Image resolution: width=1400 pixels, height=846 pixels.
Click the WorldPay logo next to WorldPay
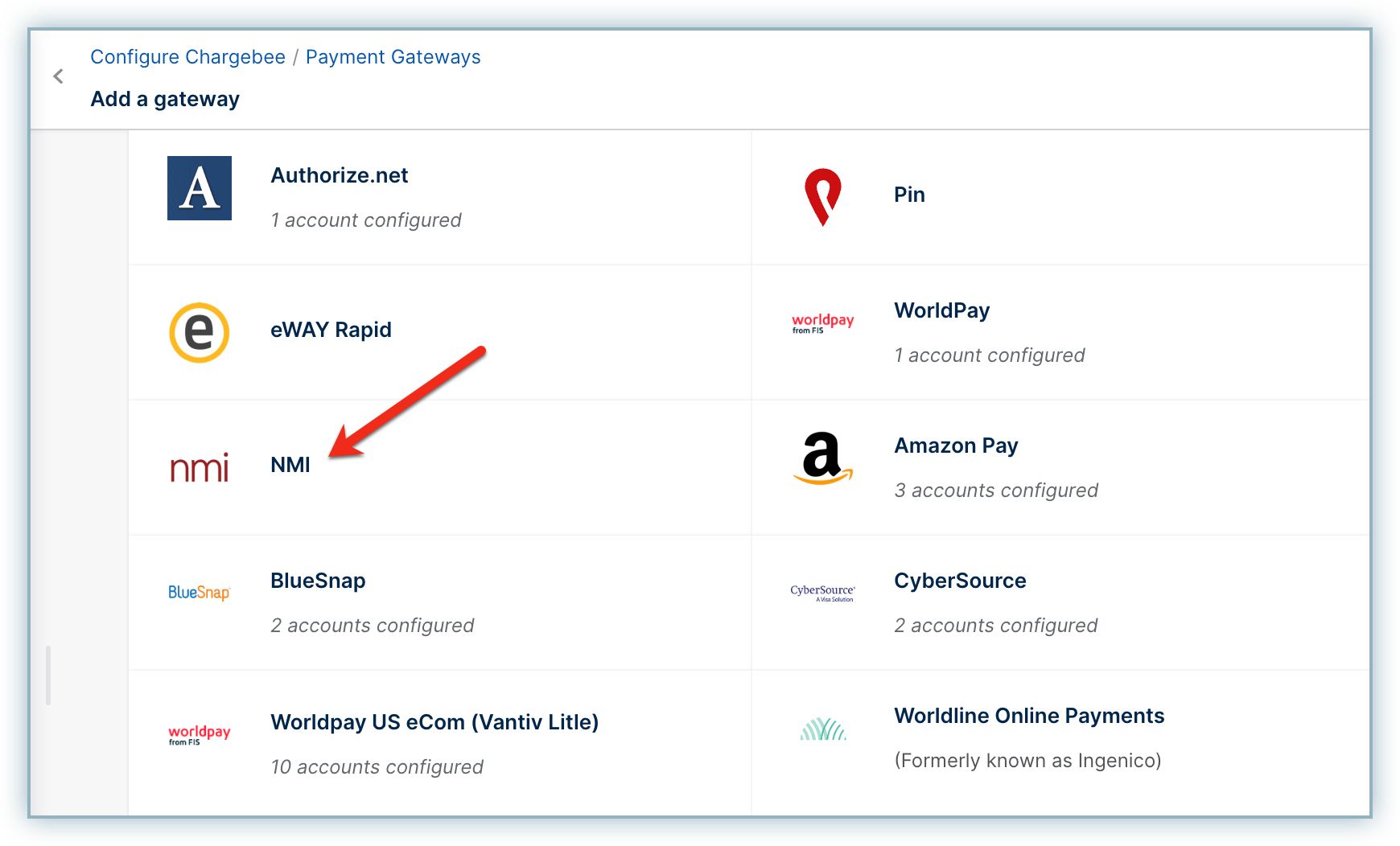pos(823,323)
